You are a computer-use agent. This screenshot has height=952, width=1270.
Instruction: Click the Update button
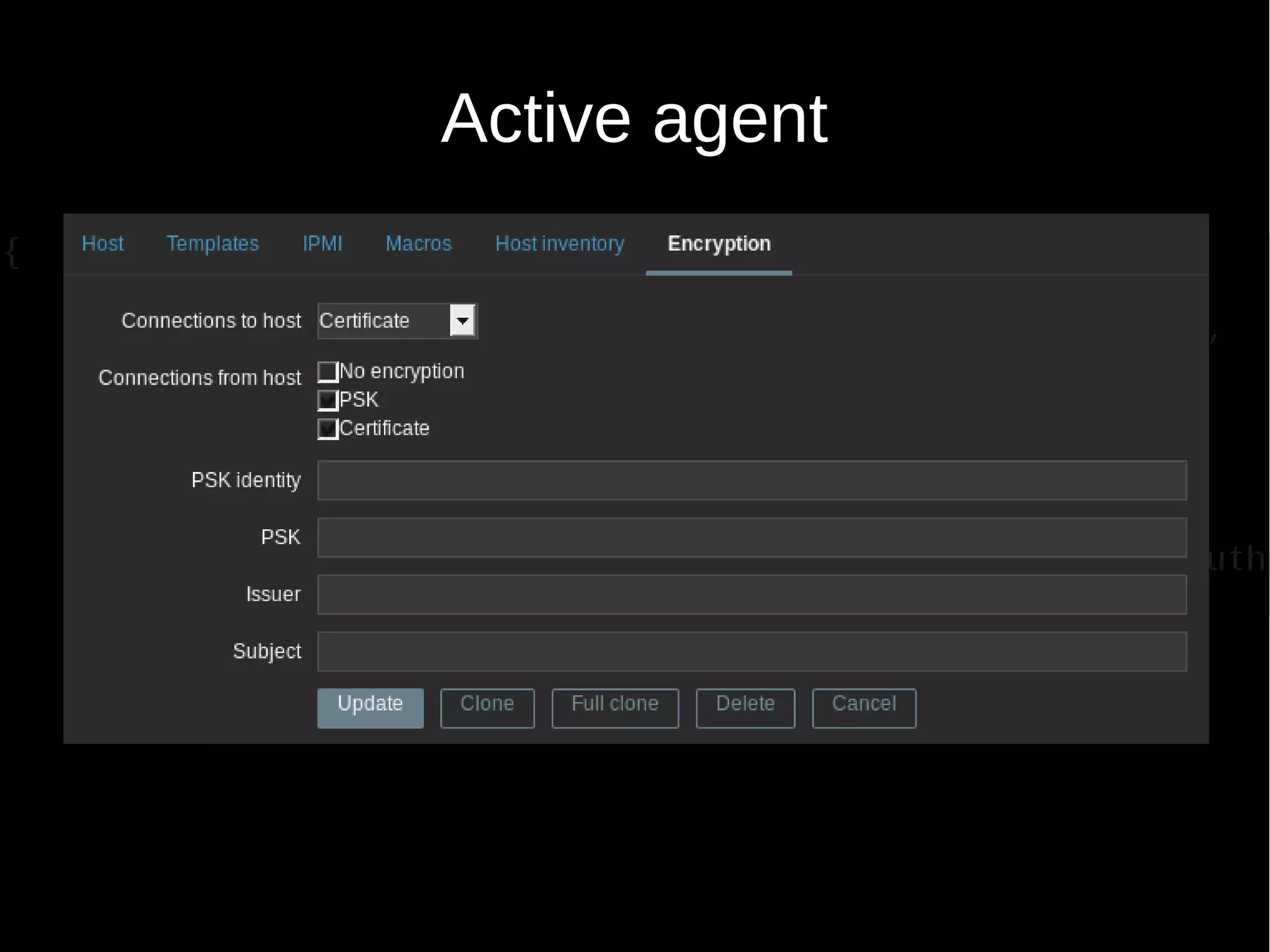pyautogui.click(x=370, y=708)
